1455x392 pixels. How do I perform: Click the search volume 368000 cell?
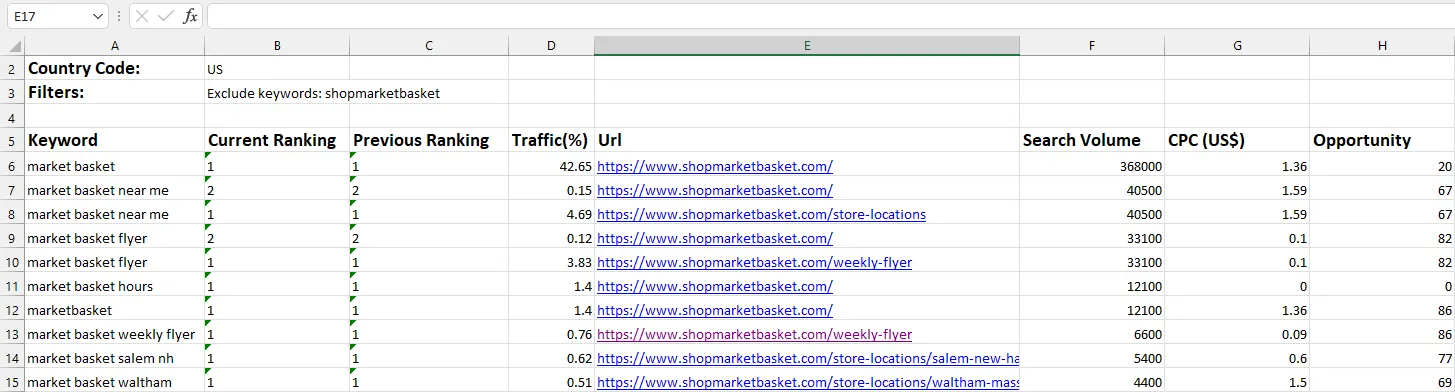coord(1092,166)
